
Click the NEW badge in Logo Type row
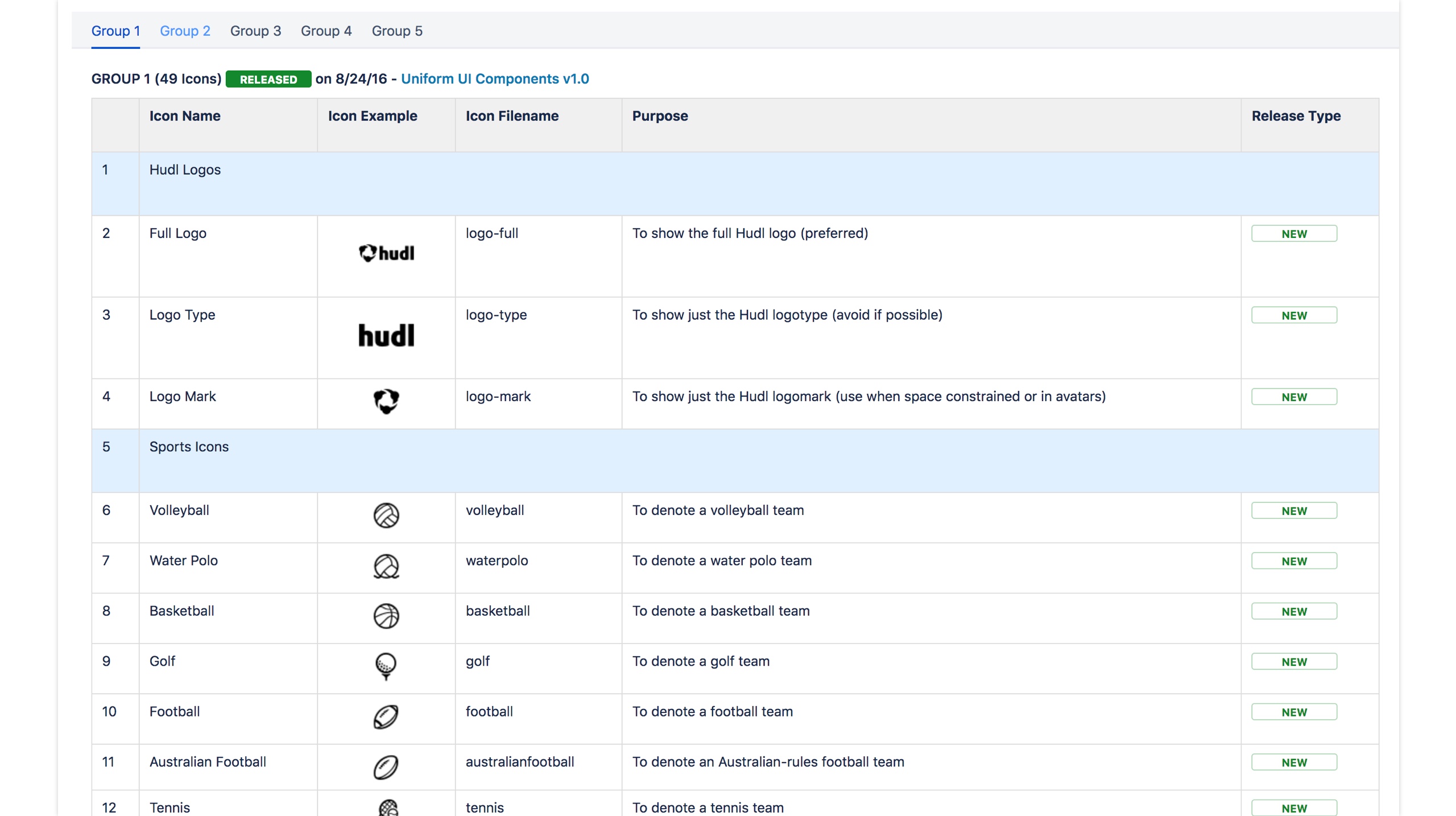[x=1294, y=315]
